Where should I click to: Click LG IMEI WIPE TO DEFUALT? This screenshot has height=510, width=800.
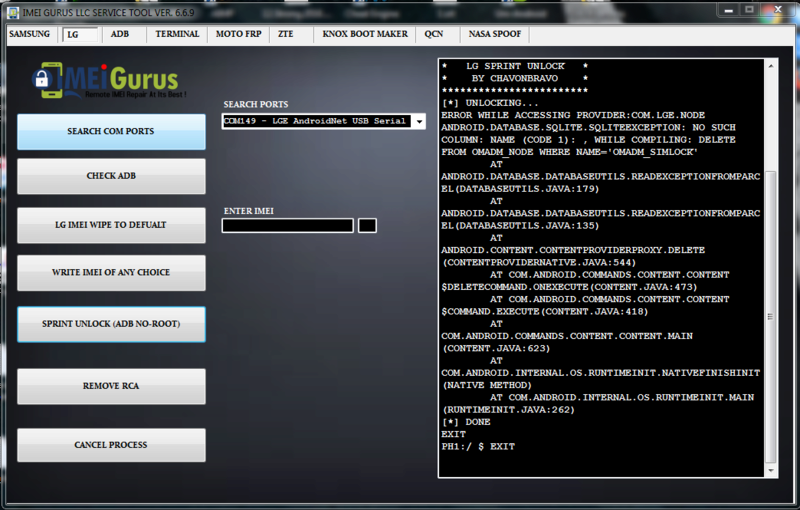pyautogui.click(x=111, y=225)
